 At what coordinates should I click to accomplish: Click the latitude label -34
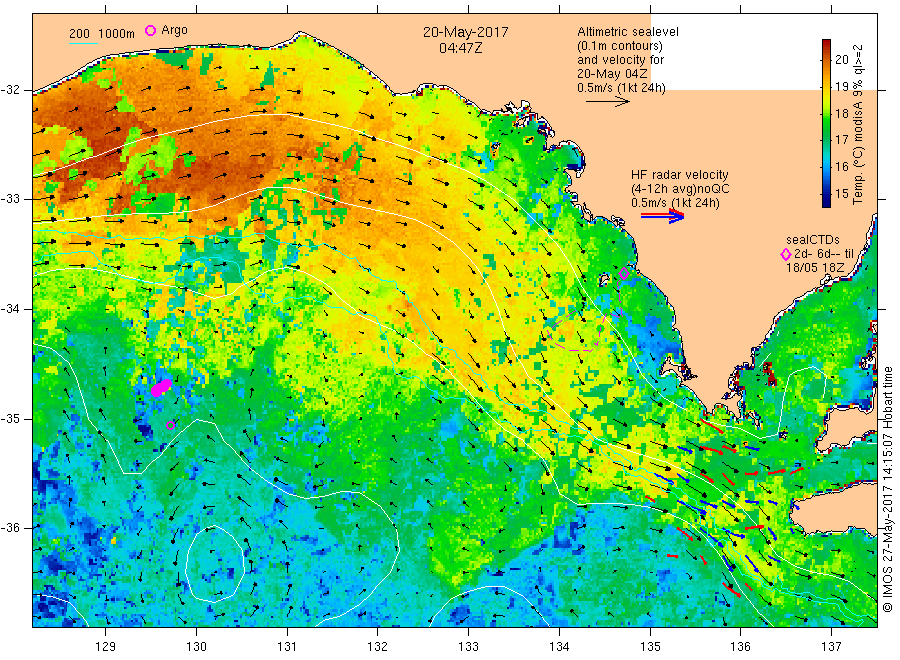(x=11, y=309)
